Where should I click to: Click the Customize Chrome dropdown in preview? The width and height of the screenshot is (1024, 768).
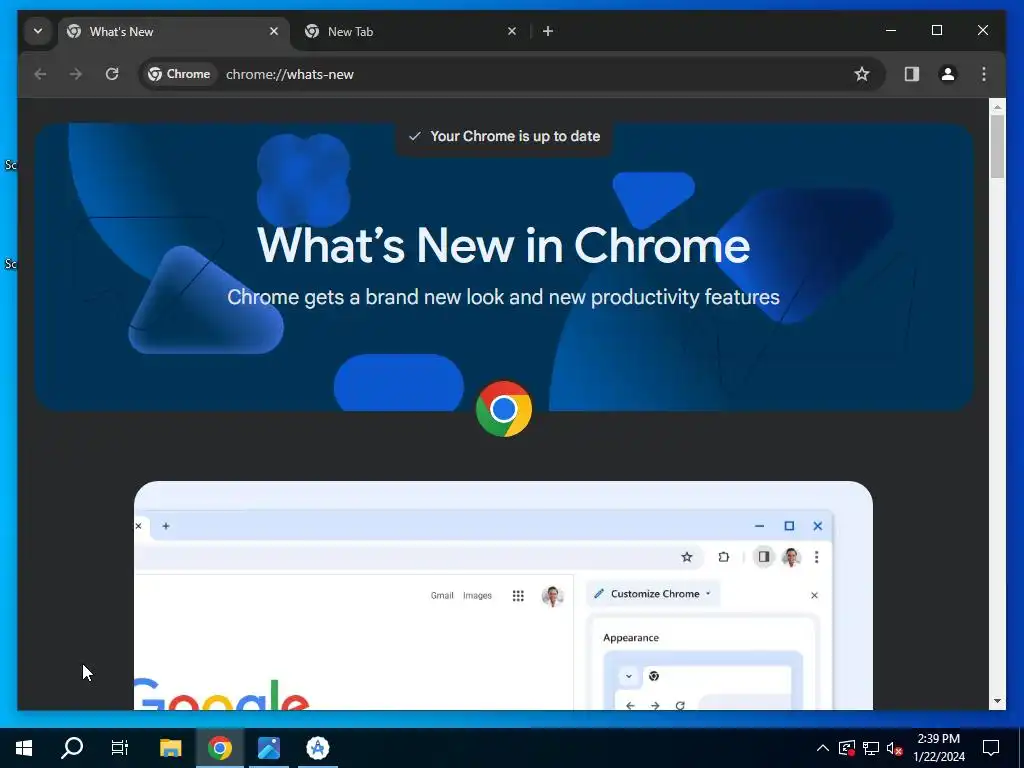(x=653, y=594)
